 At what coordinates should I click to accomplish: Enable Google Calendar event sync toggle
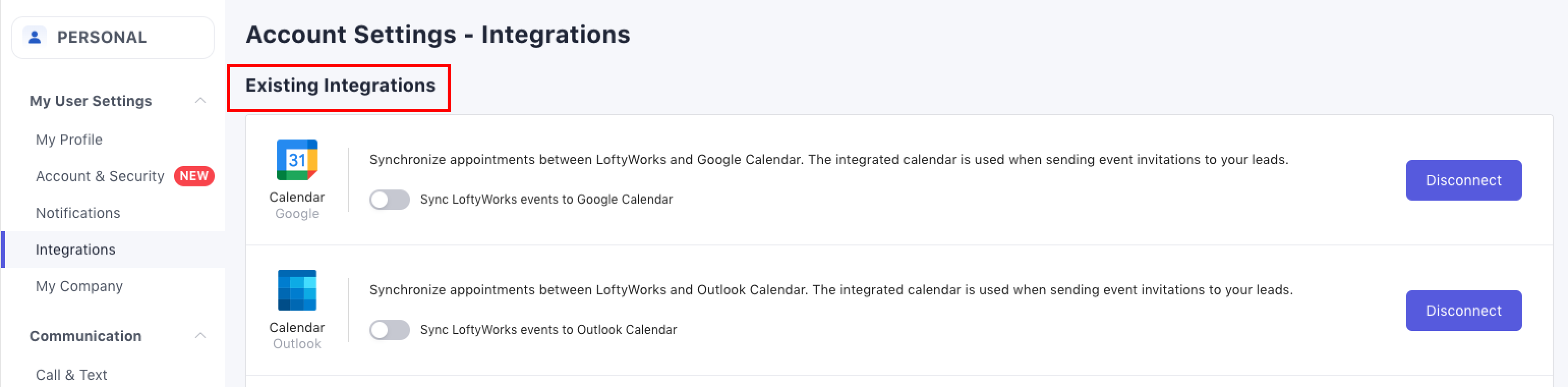(390, 199)
